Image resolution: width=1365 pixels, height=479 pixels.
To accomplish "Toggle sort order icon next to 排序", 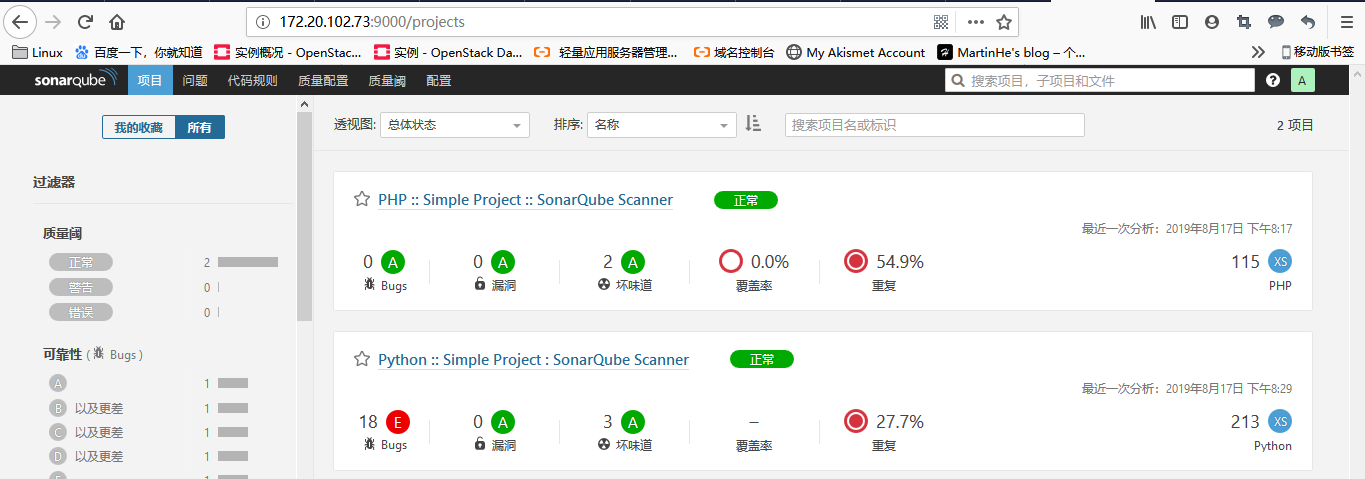I will point(754,124).
